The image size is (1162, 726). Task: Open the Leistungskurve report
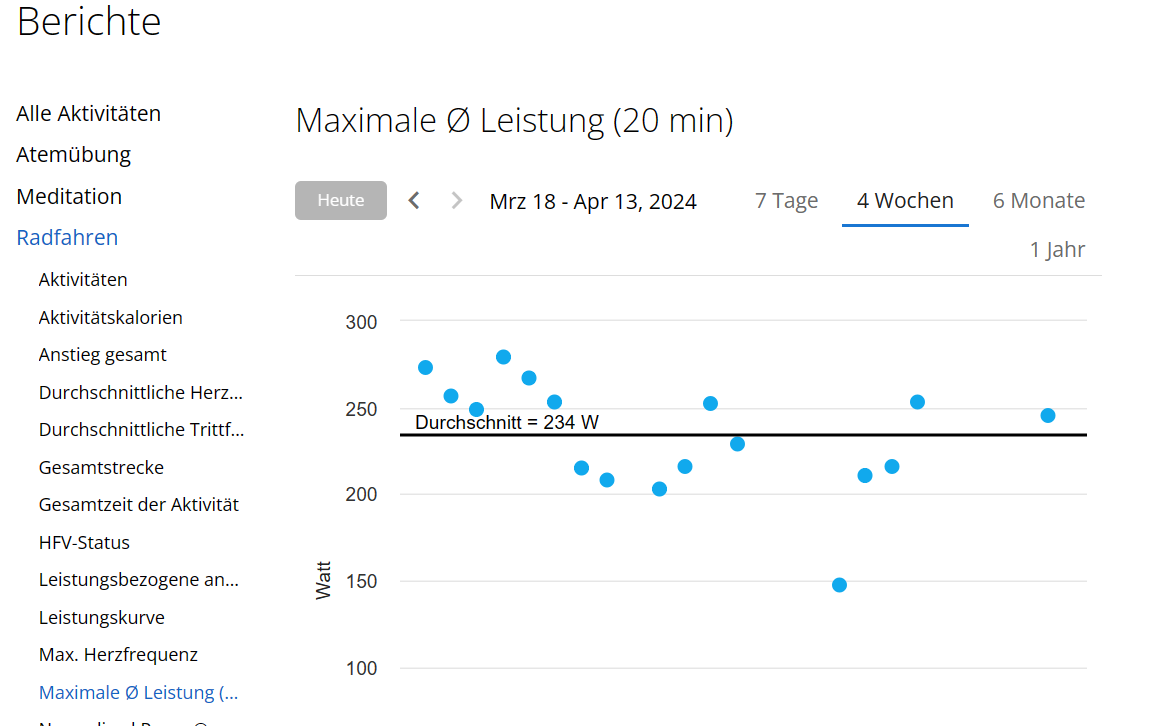pyautogui.click(x=101, y=618)
